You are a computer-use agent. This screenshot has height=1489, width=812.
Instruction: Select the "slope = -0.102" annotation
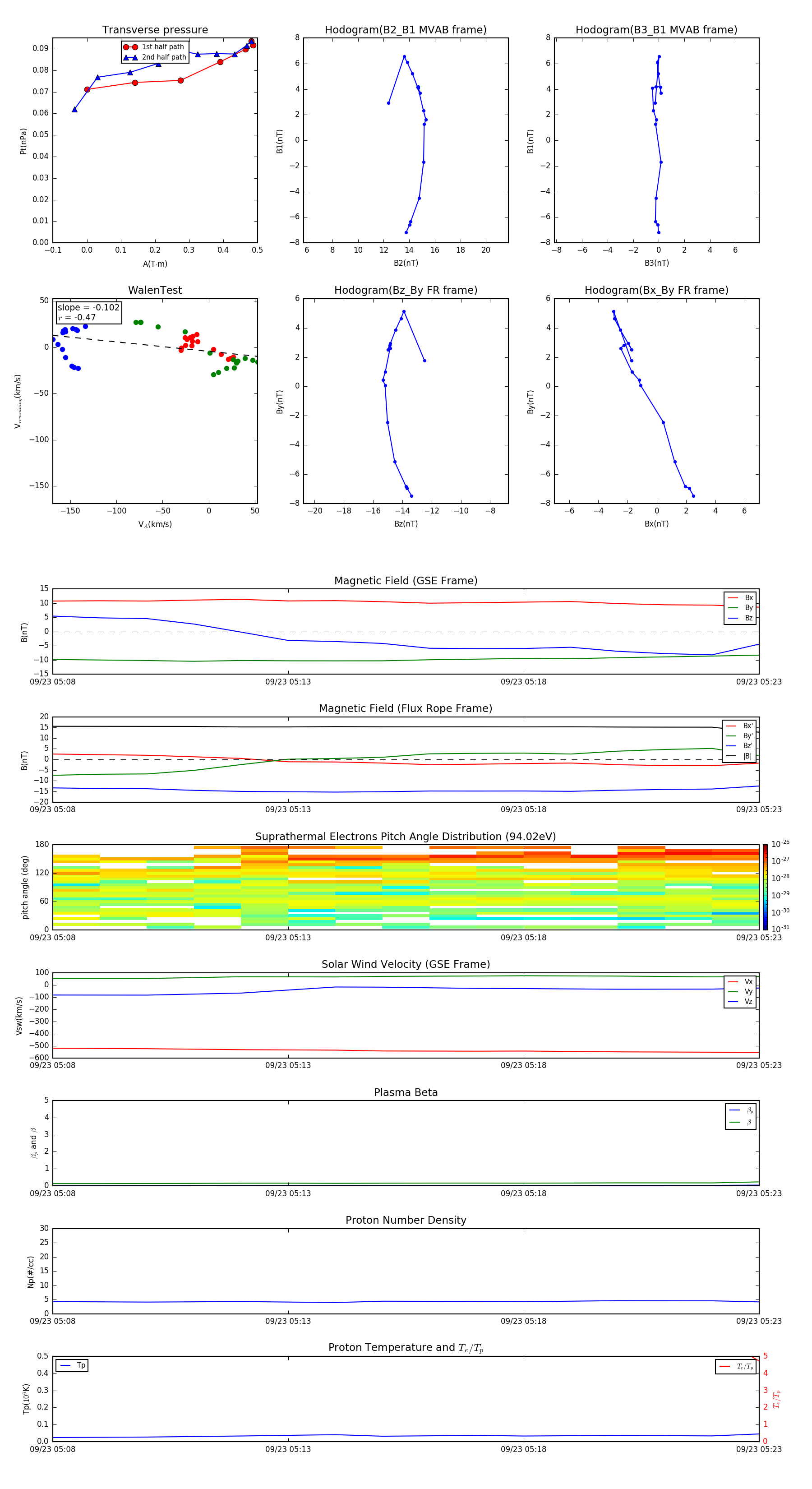pos(88,308)
